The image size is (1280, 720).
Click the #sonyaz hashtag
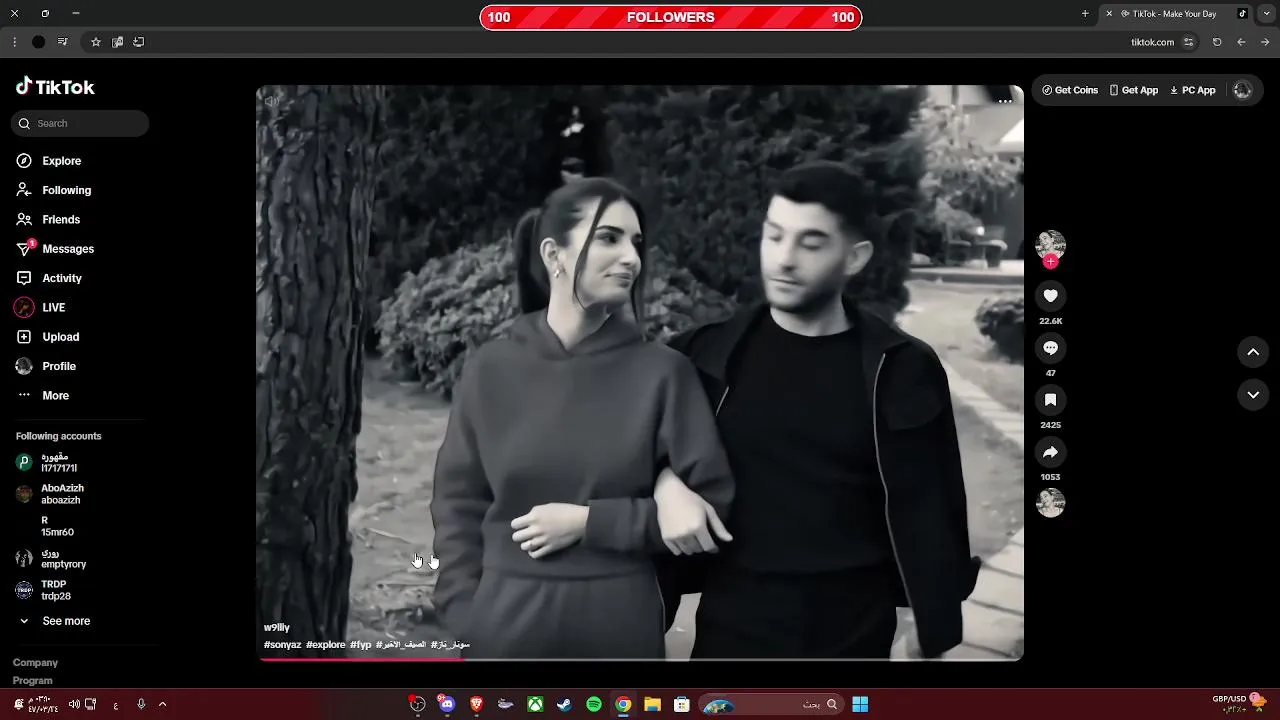tap(283, 645)
